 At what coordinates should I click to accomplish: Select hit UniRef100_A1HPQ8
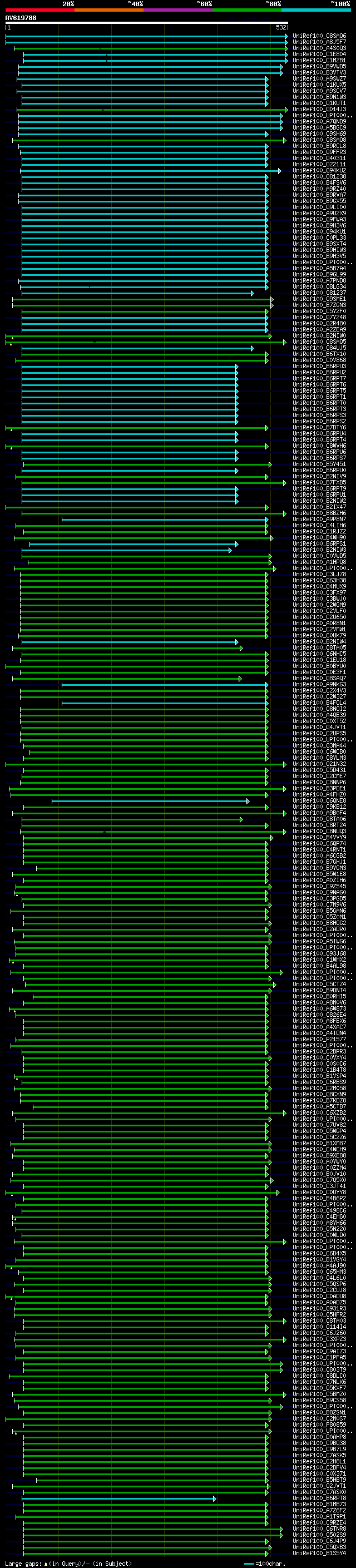point(319,562)
